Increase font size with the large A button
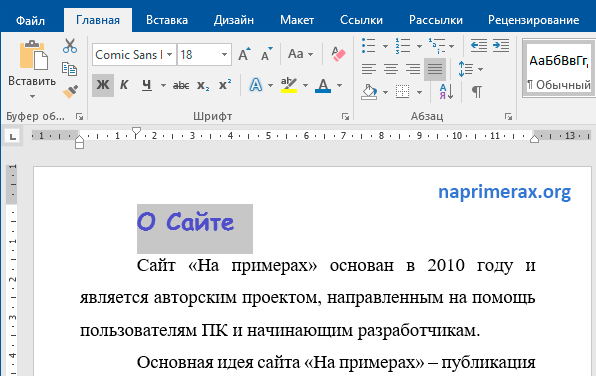The height and width of the screenshot is (376, 596). tap(244, 54)
